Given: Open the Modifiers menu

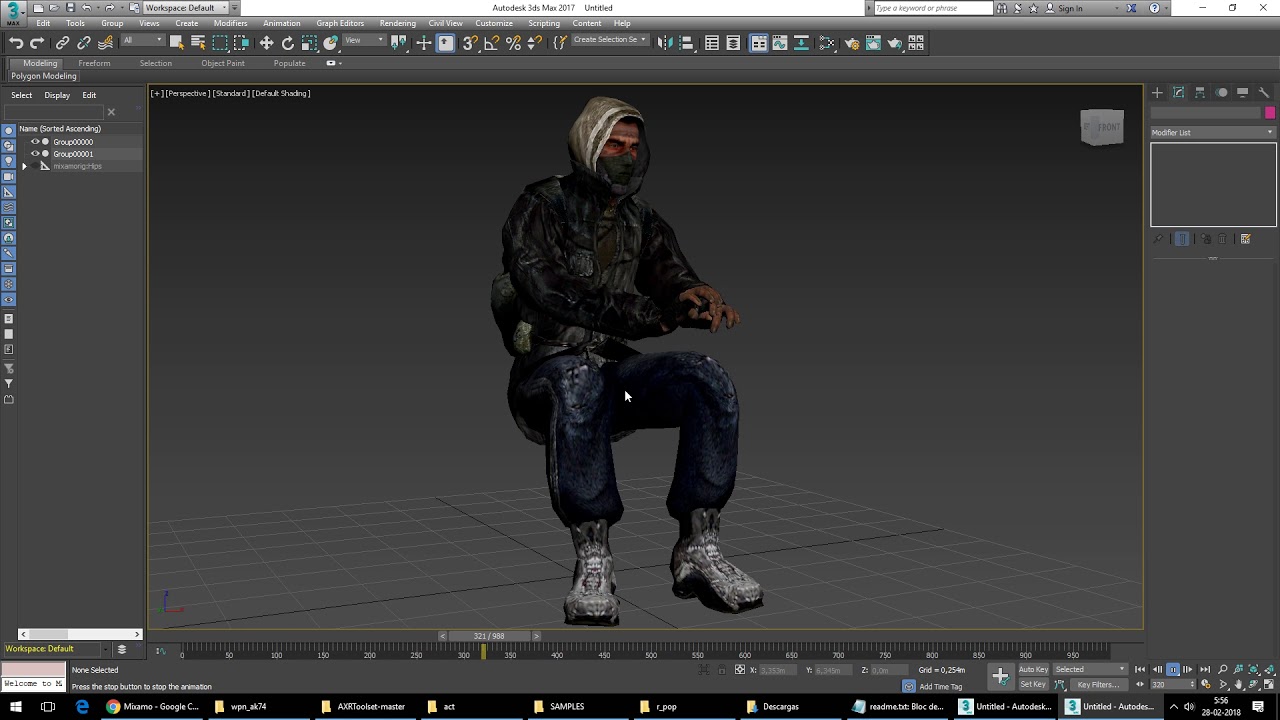Looking at the screenshot, I should click(230, 23).
